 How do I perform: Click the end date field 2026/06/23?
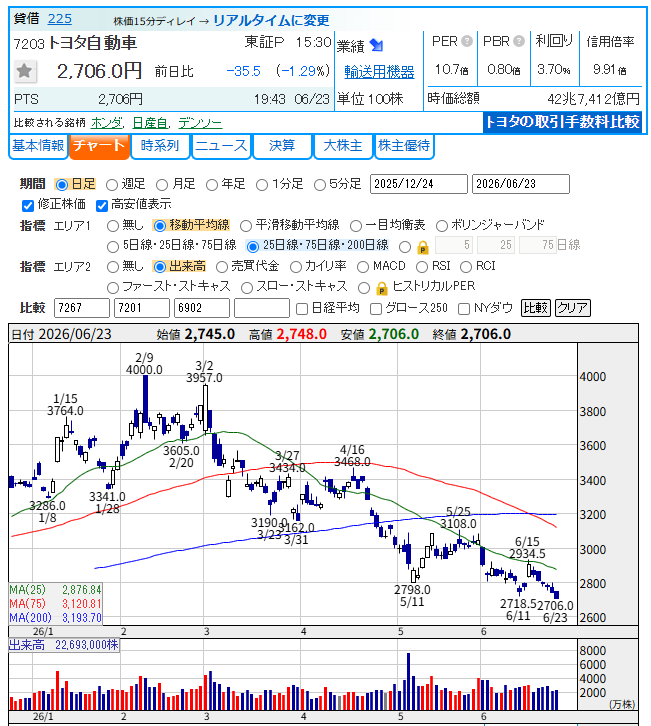[520, 184]
